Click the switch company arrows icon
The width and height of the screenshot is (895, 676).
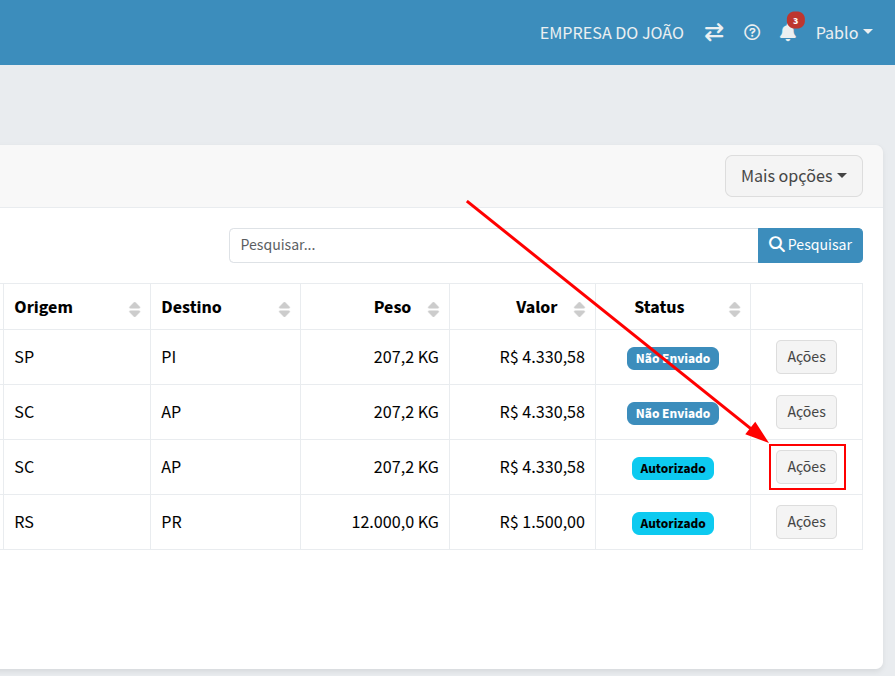[x=714, y=33]
